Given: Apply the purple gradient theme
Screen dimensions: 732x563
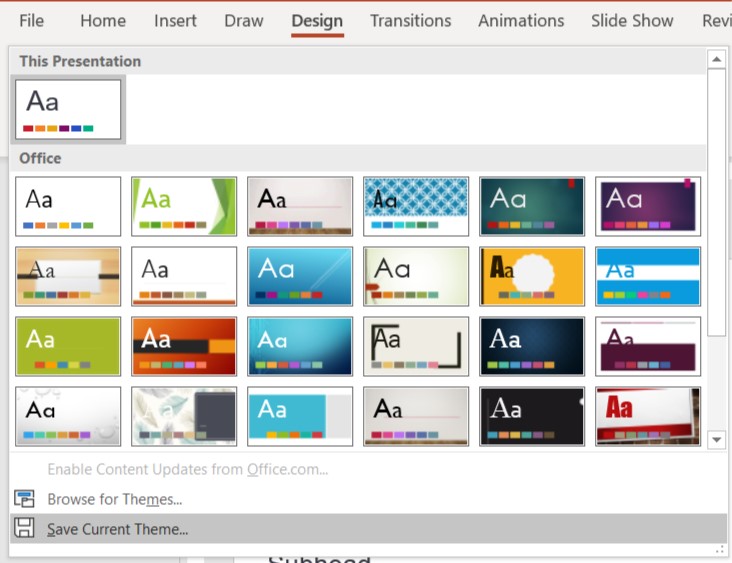Looking at the screenshot, I should coord(648,206).
